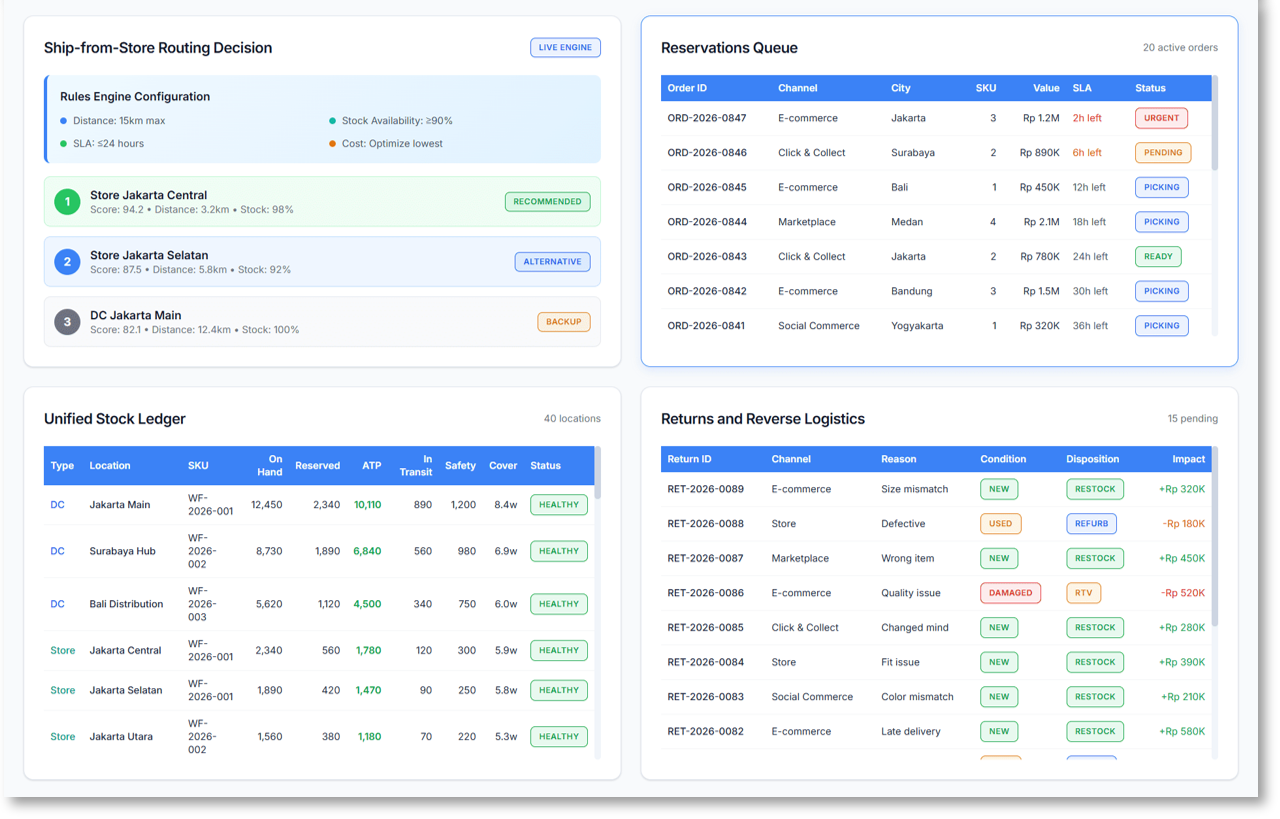This screenshot has height=819, width=1280.
Task: Sort by the ATP column header
Action: coord(371,466)
